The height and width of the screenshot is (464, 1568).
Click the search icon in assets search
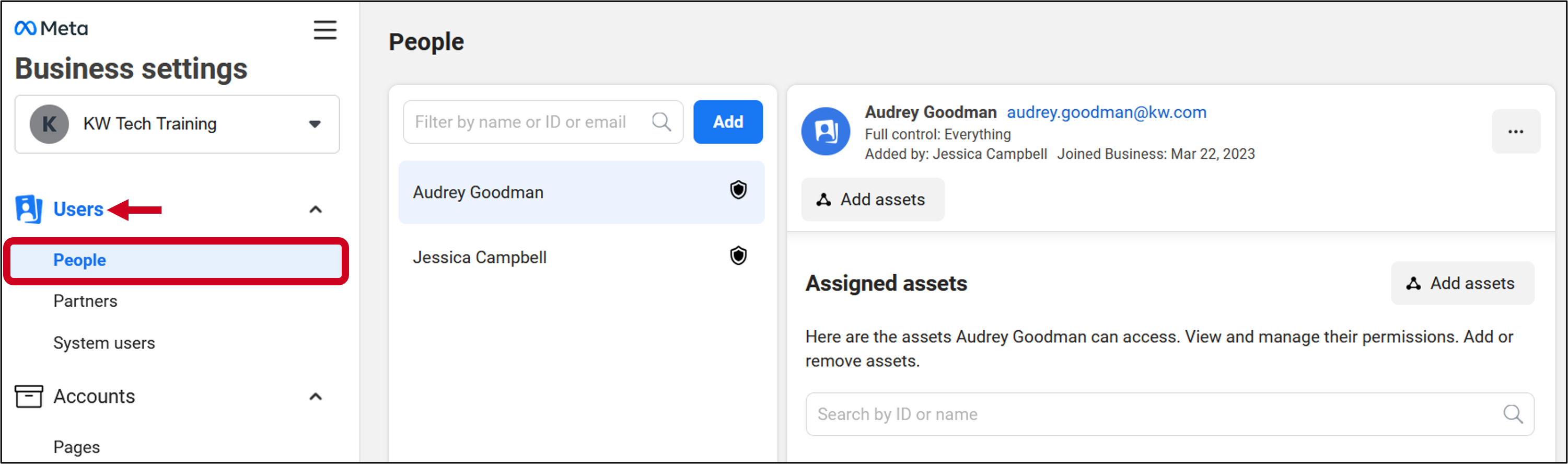click(1513, 415)
